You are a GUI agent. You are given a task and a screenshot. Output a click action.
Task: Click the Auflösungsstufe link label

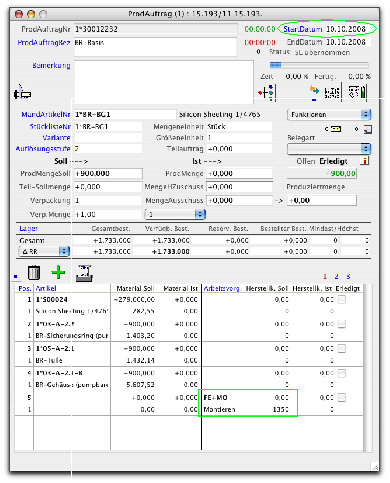coord(43,149)
